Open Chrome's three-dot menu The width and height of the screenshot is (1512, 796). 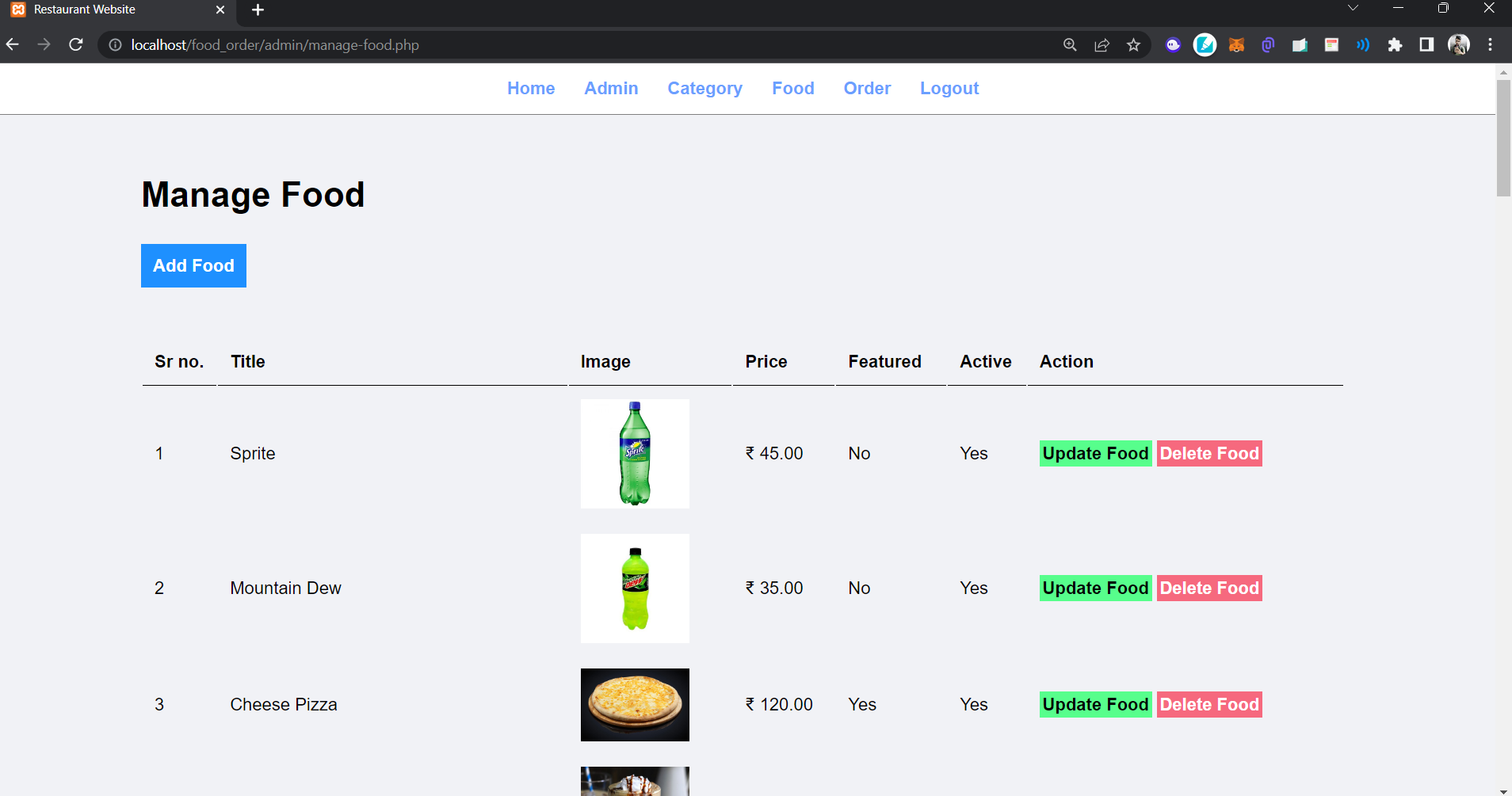click(1491, 44)
